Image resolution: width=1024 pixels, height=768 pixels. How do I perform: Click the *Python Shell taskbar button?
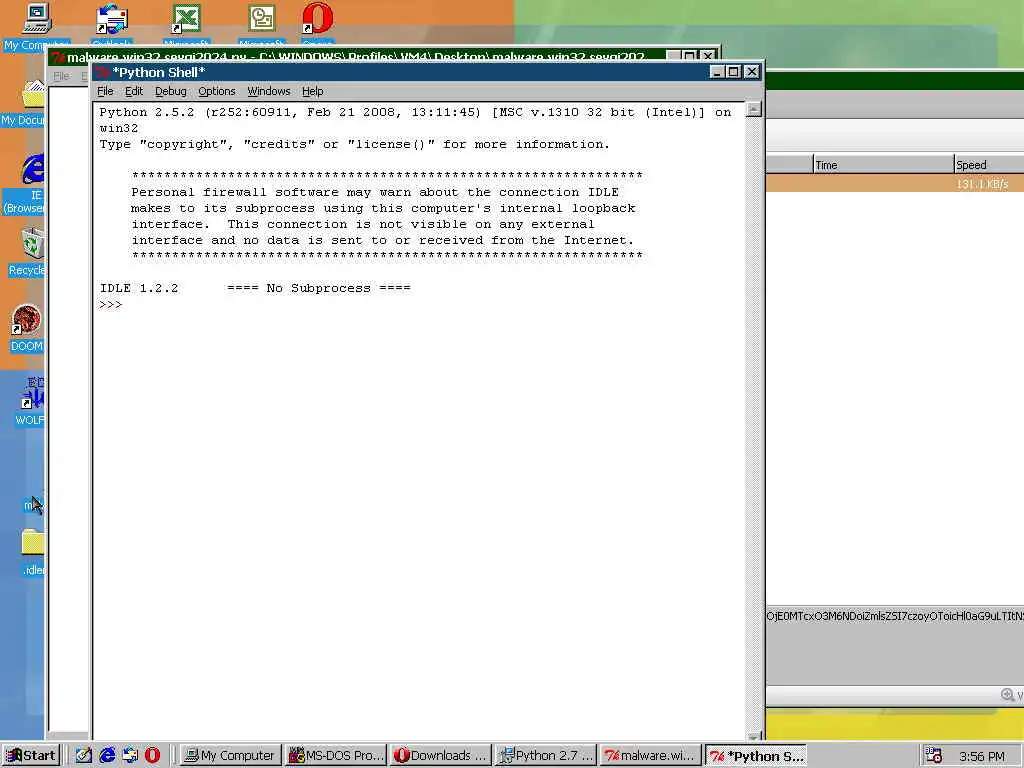756,756
